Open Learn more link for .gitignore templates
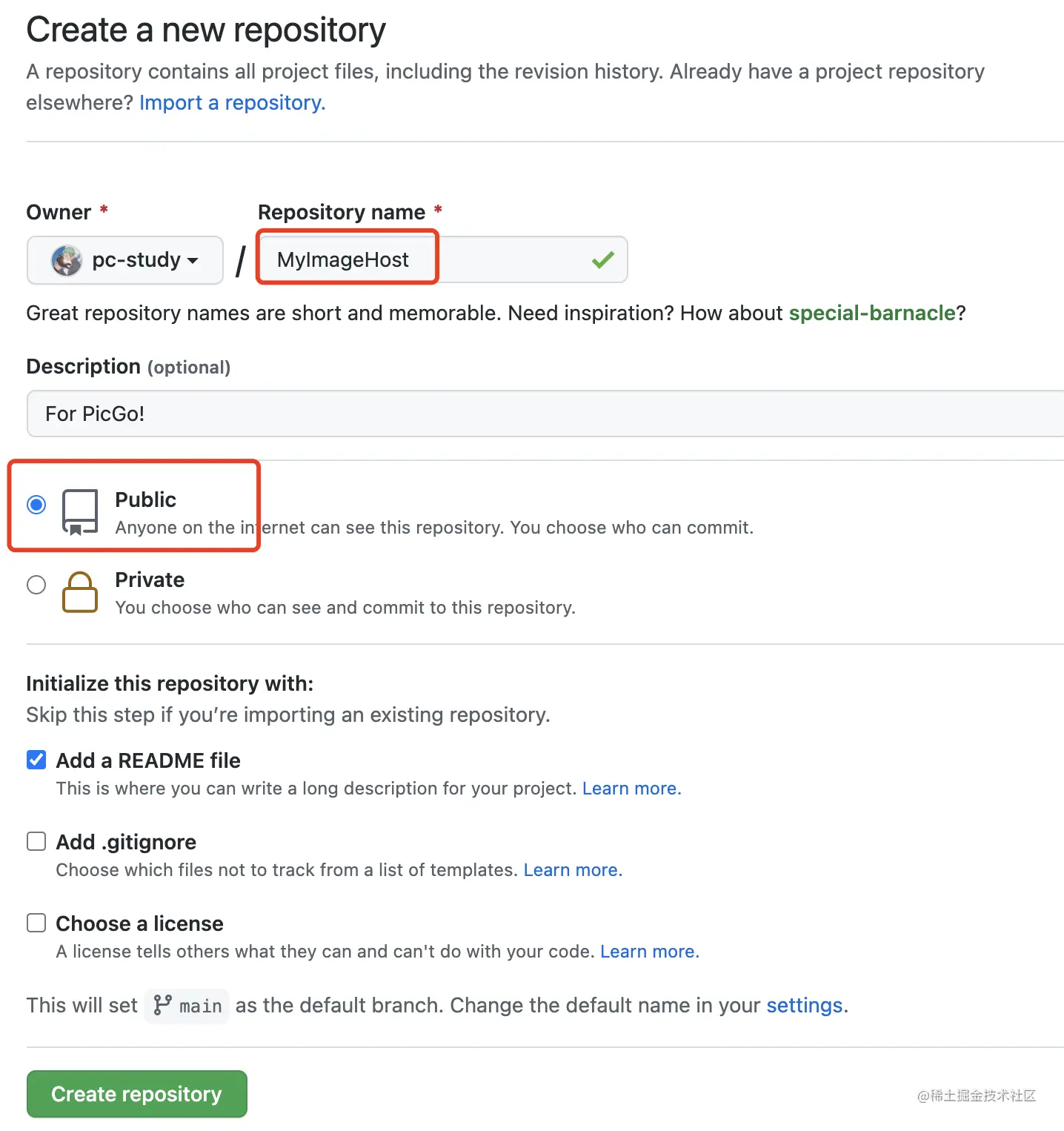 (573, 869)
